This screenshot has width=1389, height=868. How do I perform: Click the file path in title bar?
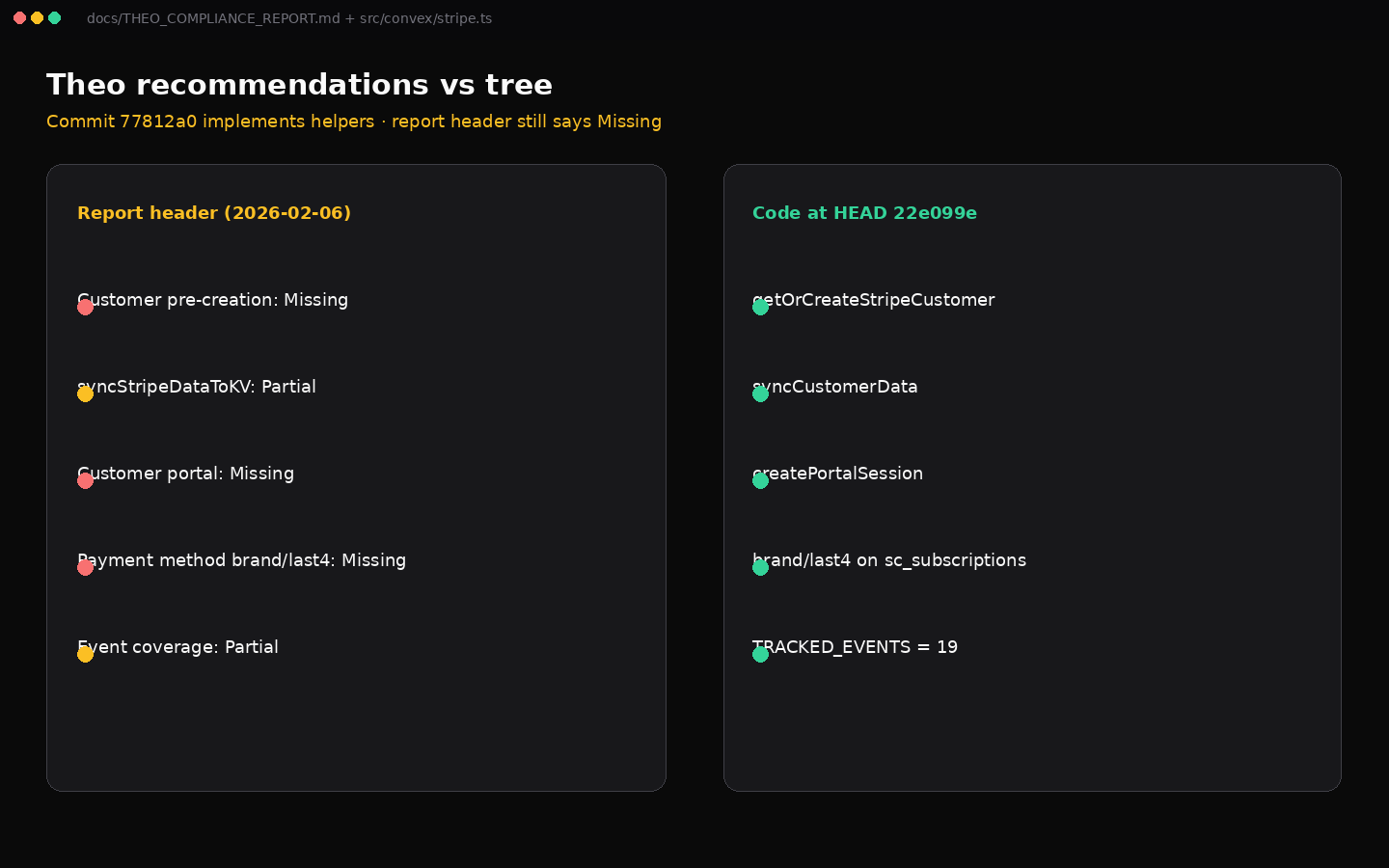289,18
